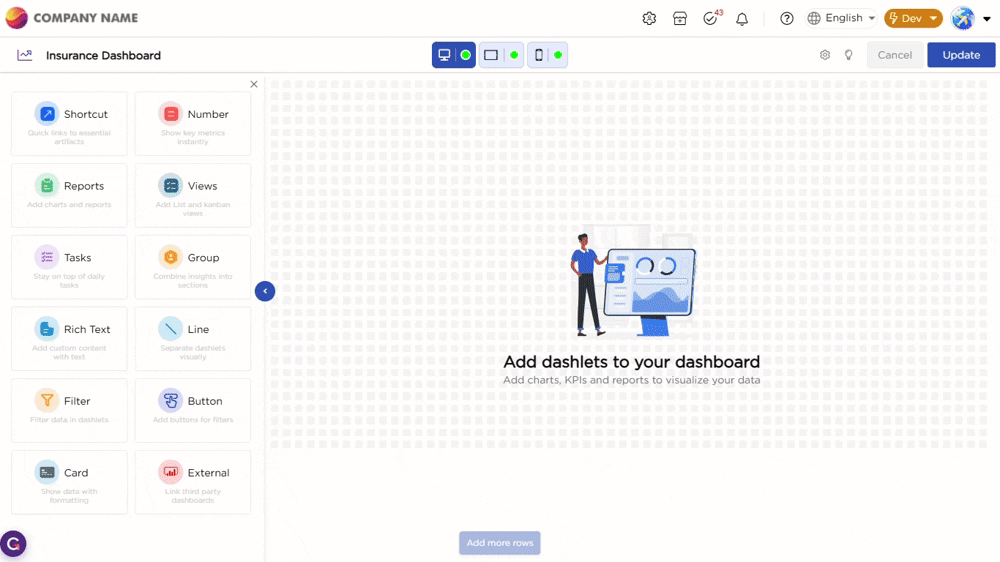Pick the Views dashlet icon
The image size is (1000, 562).
point(171,186)
